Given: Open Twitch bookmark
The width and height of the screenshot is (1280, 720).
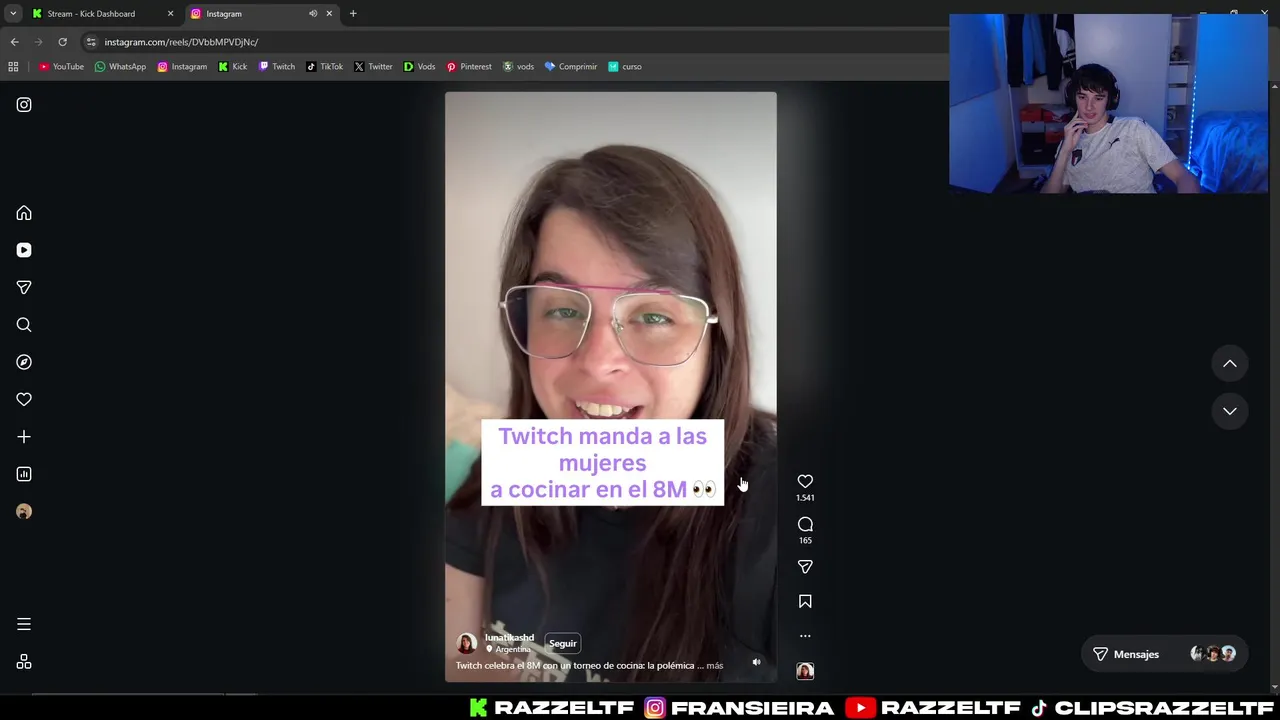Looking at the screenshot, I should [x=277, y=67].
